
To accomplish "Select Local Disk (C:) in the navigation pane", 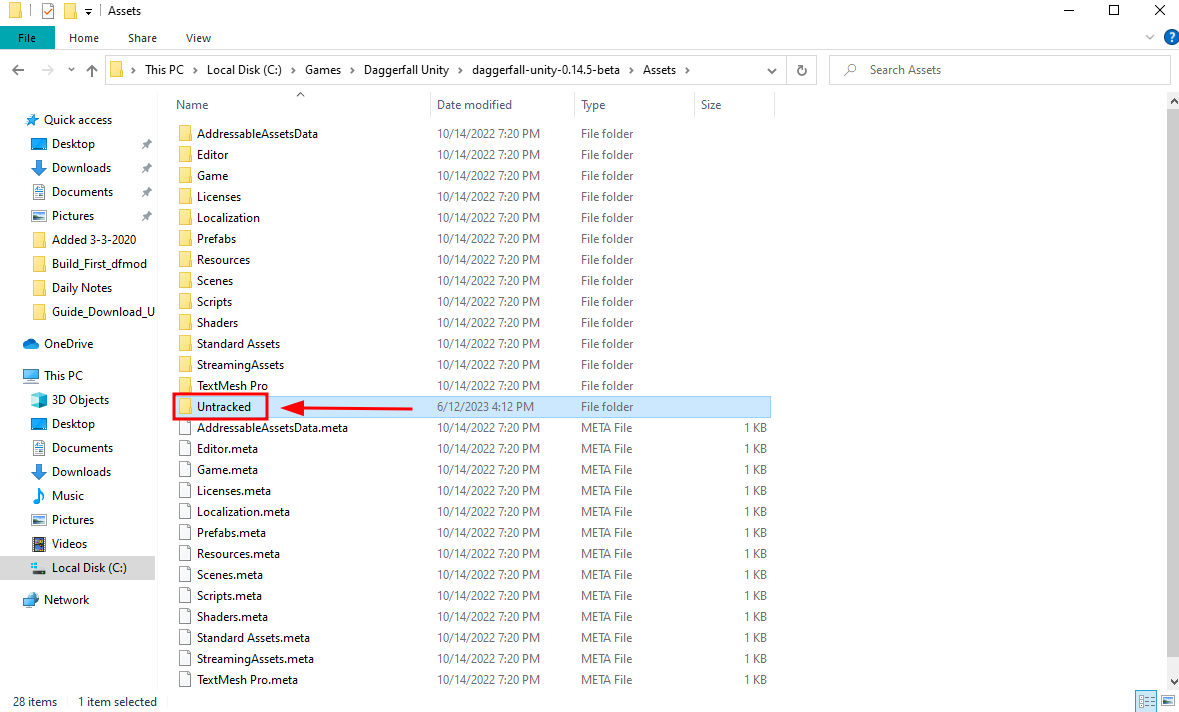I will (x=89, y=568).
